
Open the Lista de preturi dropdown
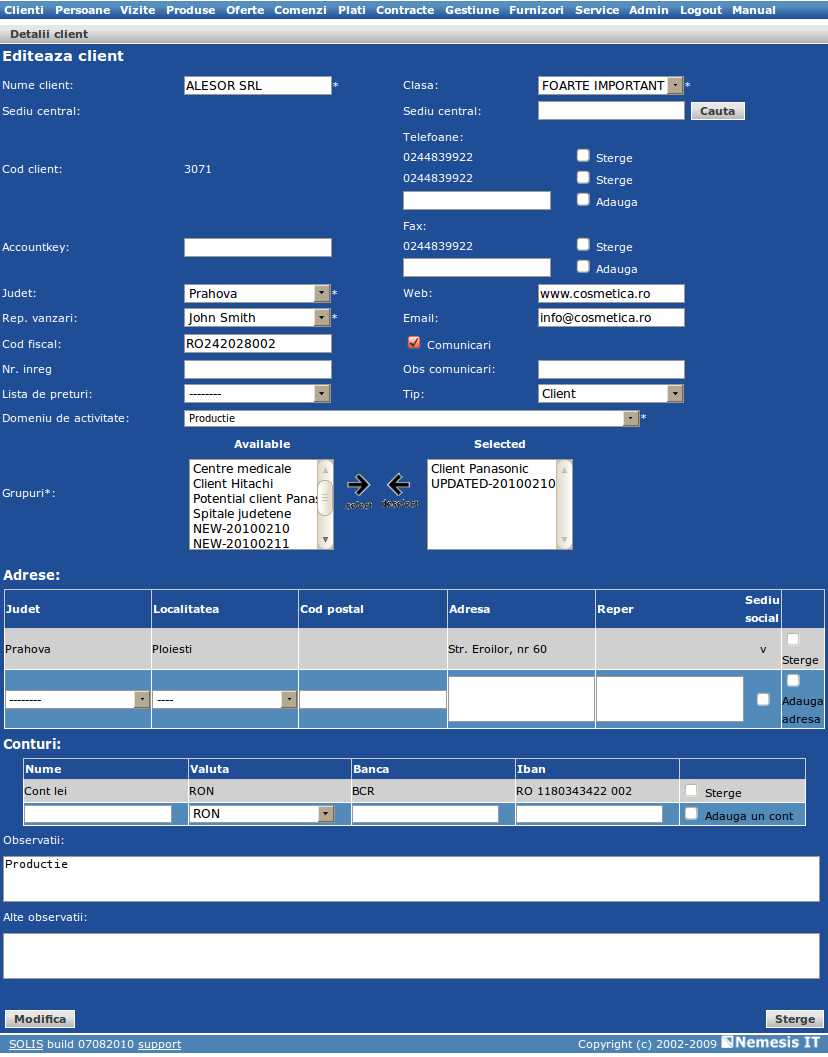point(257,394)
